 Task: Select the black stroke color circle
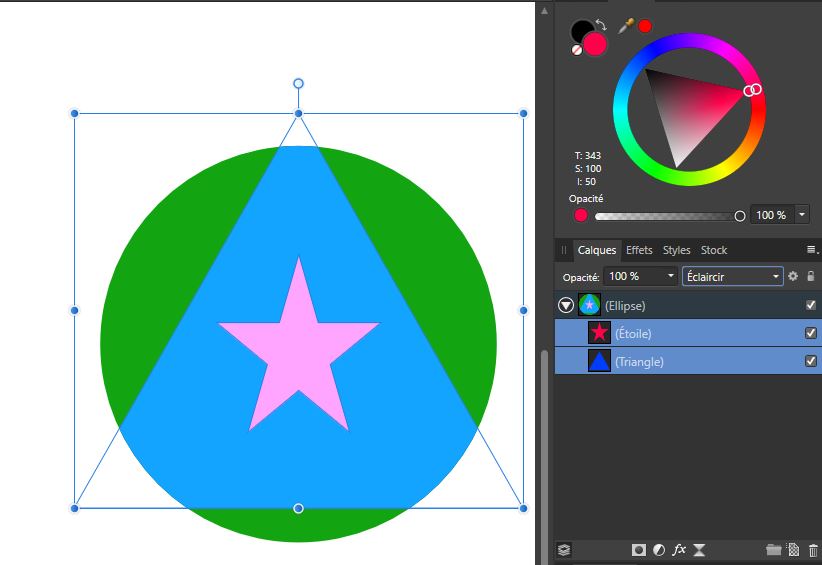581,30
